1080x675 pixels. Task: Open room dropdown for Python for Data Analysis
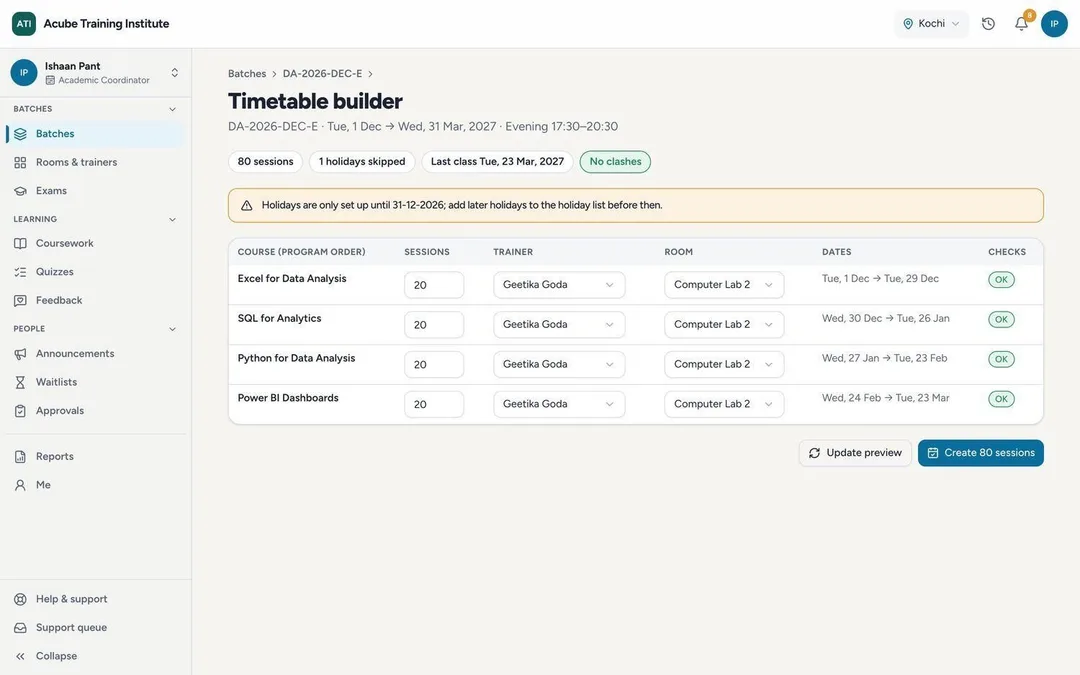(724, 364)
